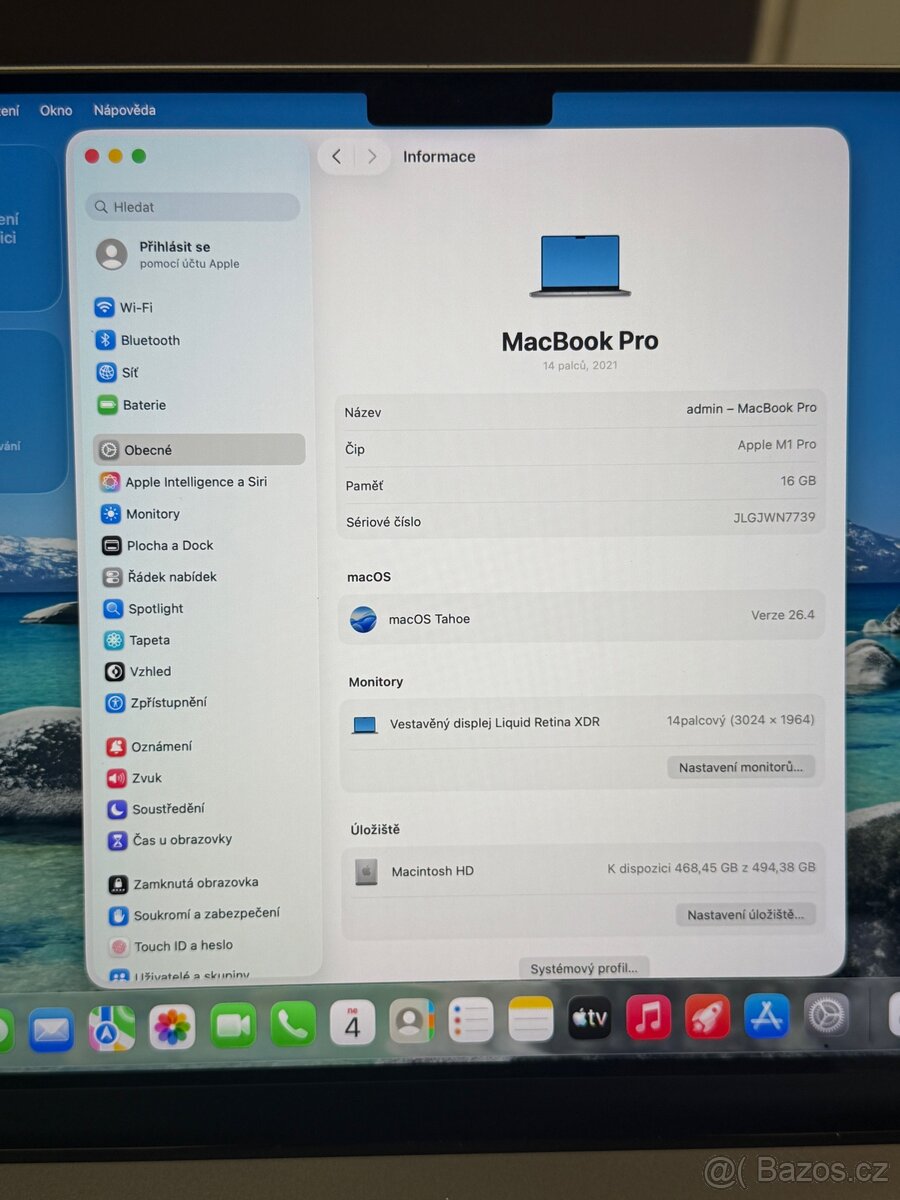Launch Apple TV from the Dock

(589, 1018)
